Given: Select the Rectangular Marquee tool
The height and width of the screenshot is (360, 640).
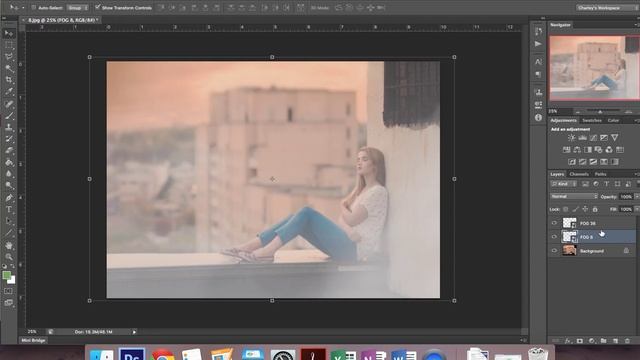Looking at the screenshot, I should click(x=9, y=45).
